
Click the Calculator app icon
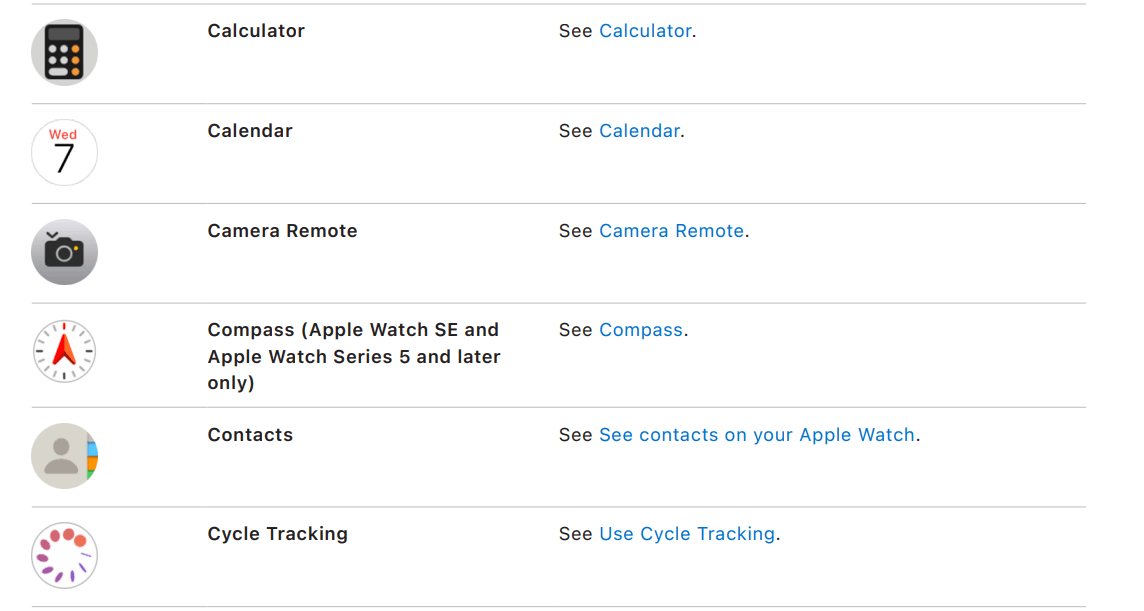64,52
